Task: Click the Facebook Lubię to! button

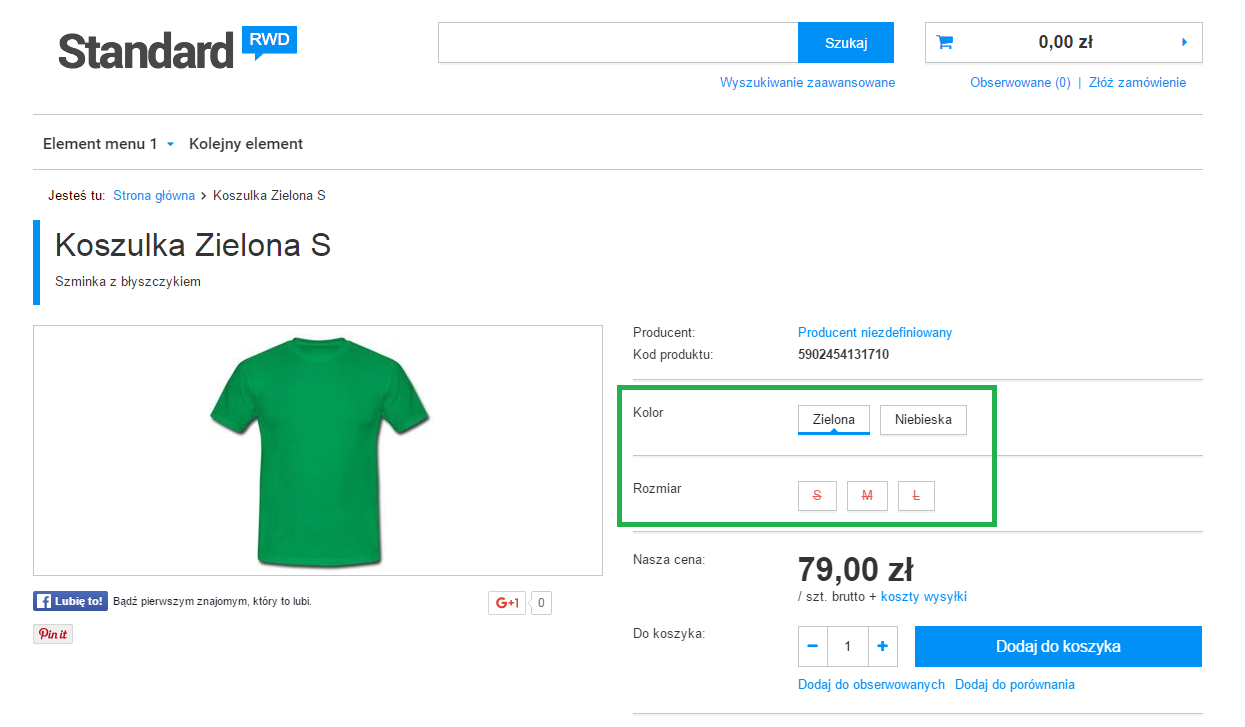Action: coord(71,601)
